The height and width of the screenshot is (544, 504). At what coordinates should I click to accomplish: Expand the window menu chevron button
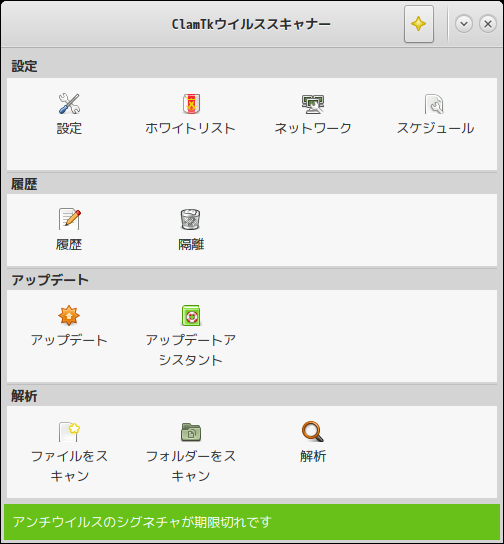pos(464,24)
